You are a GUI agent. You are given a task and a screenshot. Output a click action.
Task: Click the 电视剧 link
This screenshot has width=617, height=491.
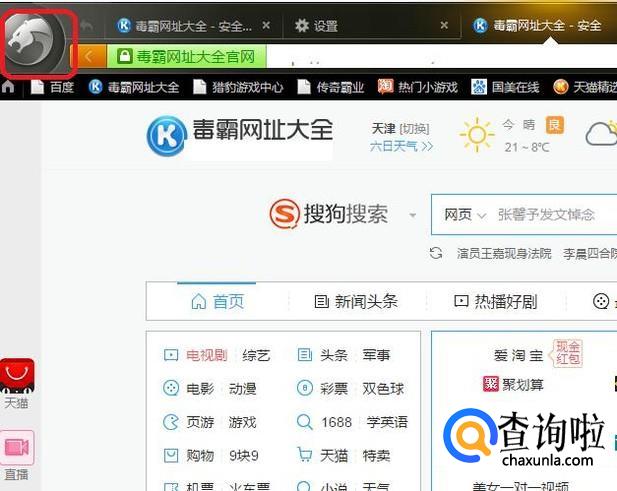[x=207, y=355]
